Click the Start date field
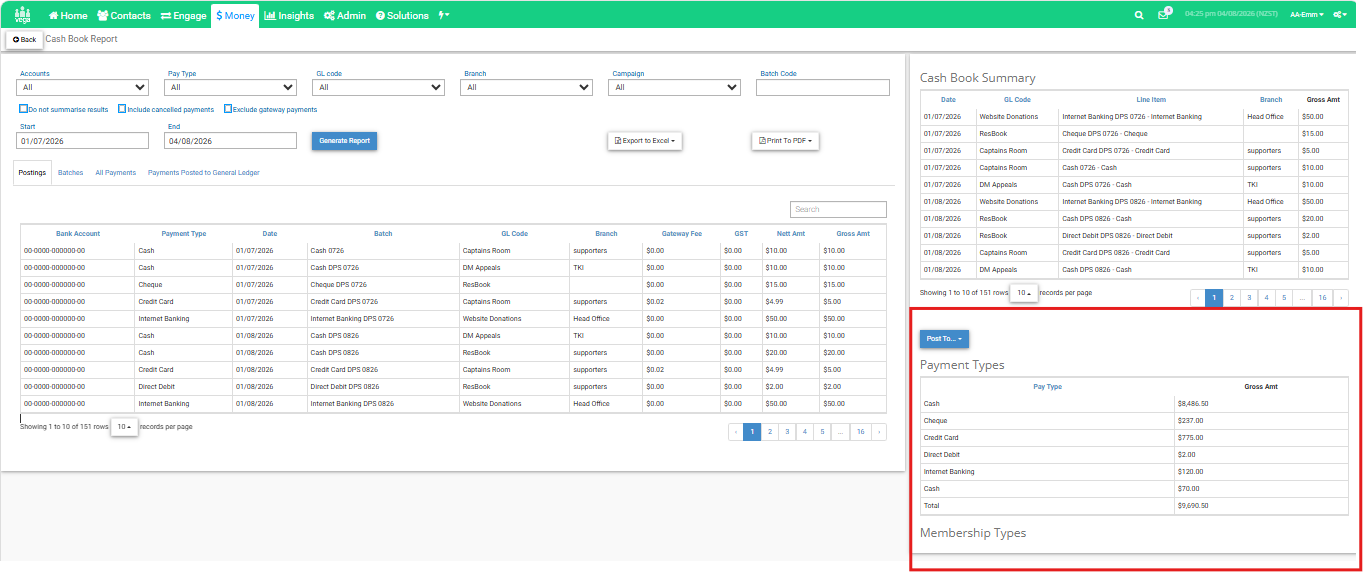The height and width of the screenshot is (572, 1363). tap(84, 141)
